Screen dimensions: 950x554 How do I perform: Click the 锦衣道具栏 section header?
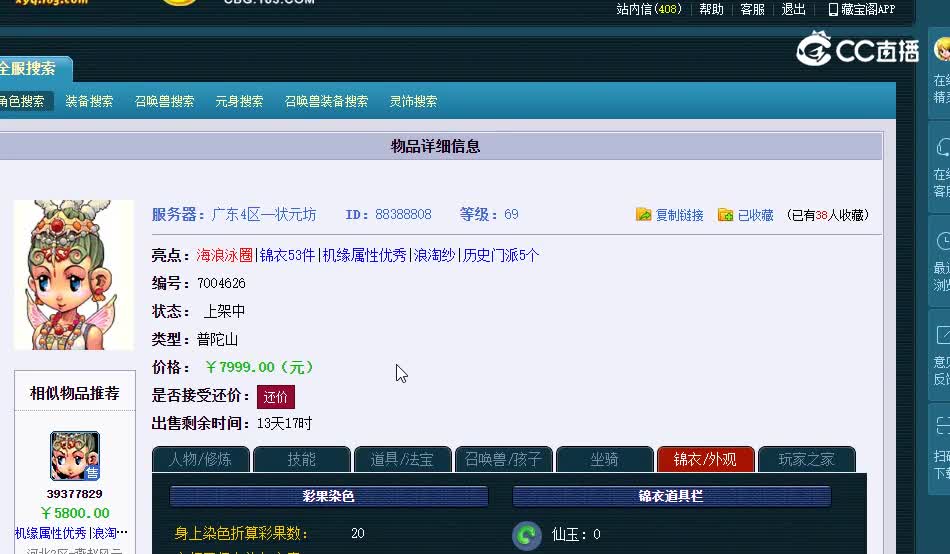(671, 496)
